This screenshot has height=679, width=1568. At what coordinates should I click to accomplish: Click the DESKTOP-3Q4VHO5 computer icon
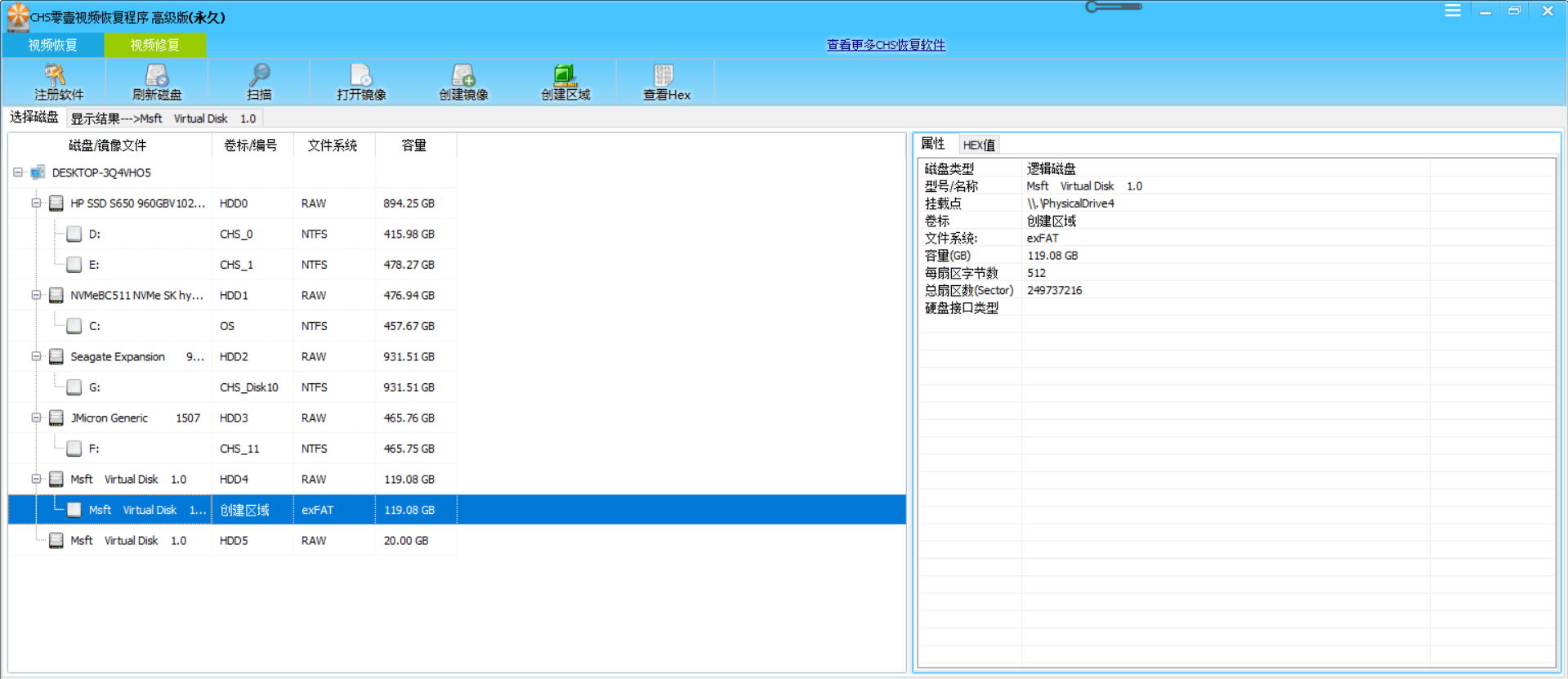coord(38,172)
